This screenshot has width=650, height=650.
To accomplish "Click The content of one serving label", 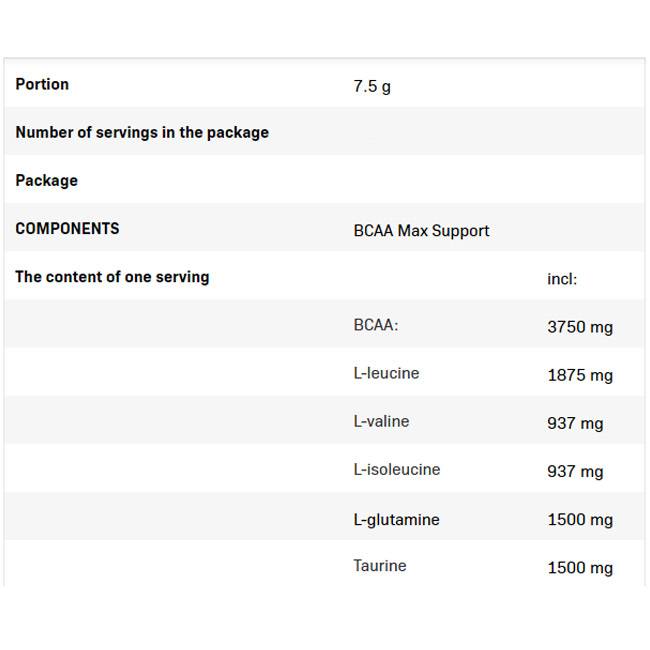I will coord(112,277).
